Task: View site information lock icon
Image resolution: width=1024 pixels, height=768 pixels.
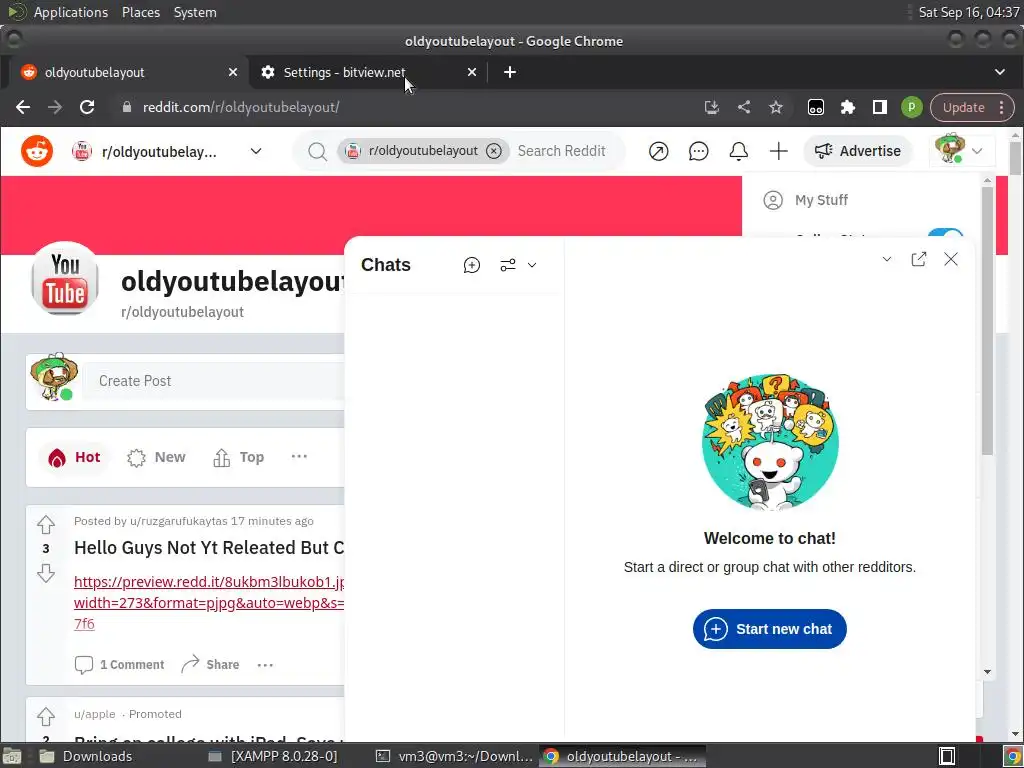Action: (x=127, y=107)
